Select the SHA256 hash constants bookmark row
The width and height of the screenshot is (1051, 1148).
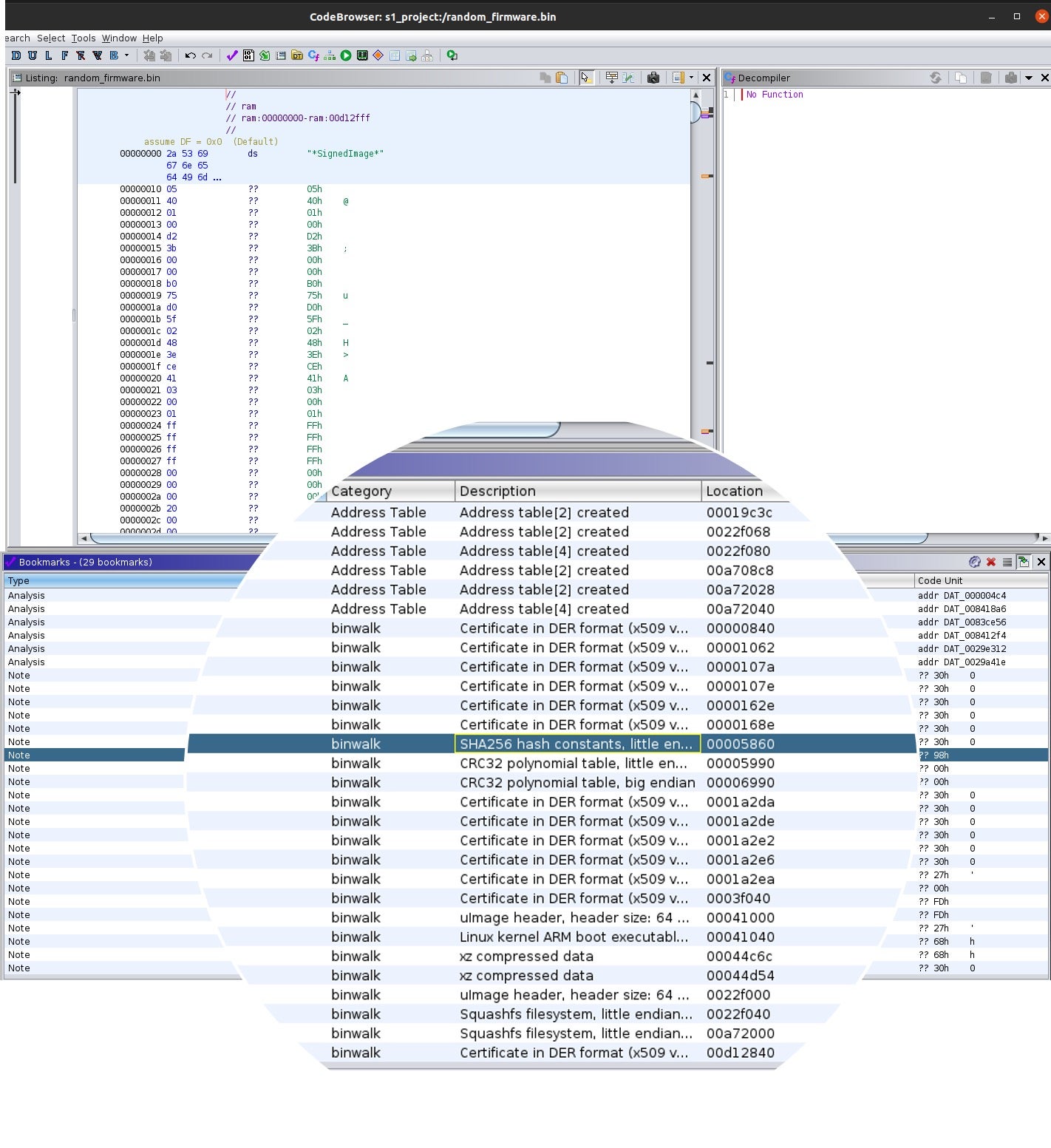click(x=576, y=744)
